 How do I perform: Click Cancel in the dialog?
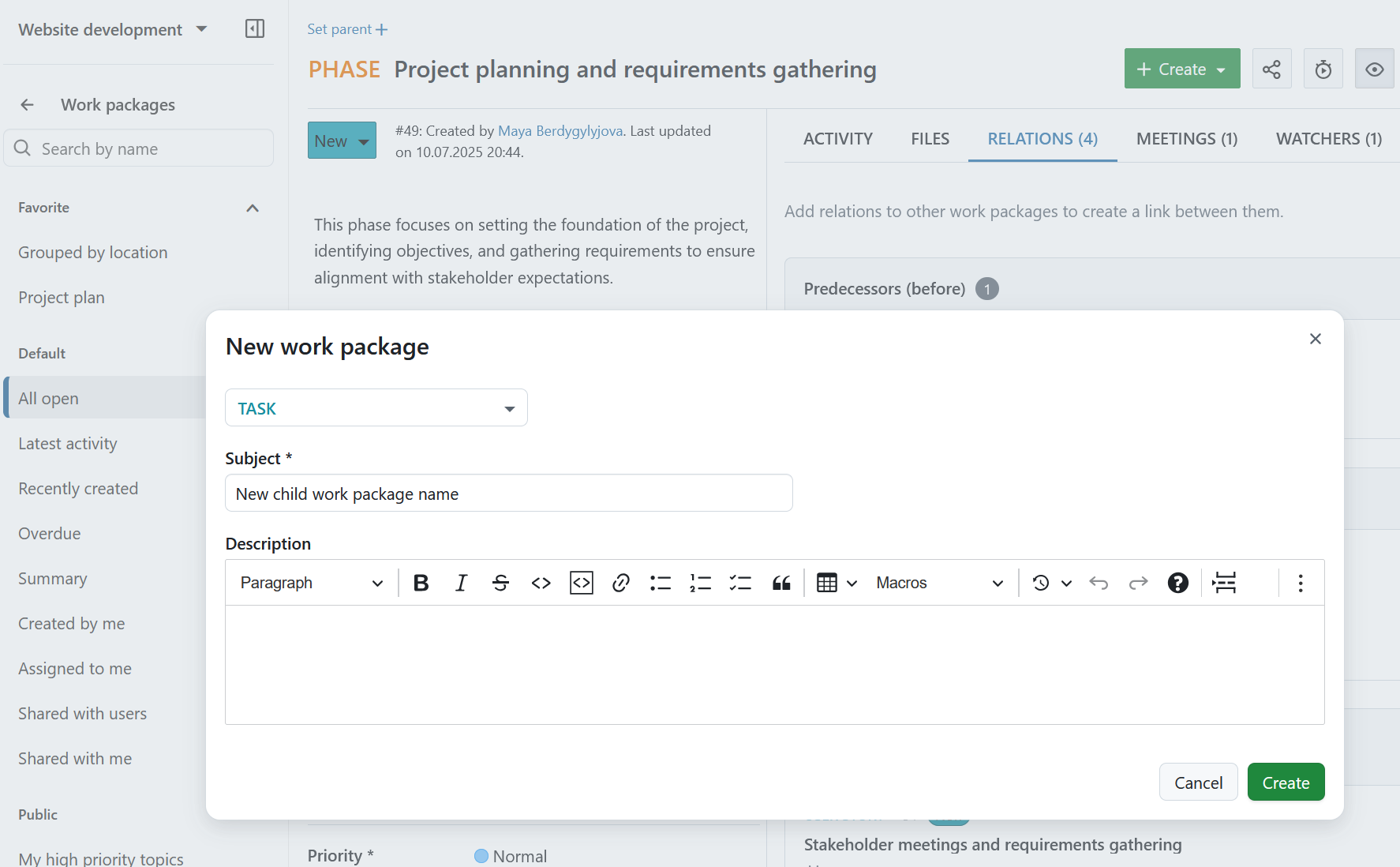[1198, 782]
